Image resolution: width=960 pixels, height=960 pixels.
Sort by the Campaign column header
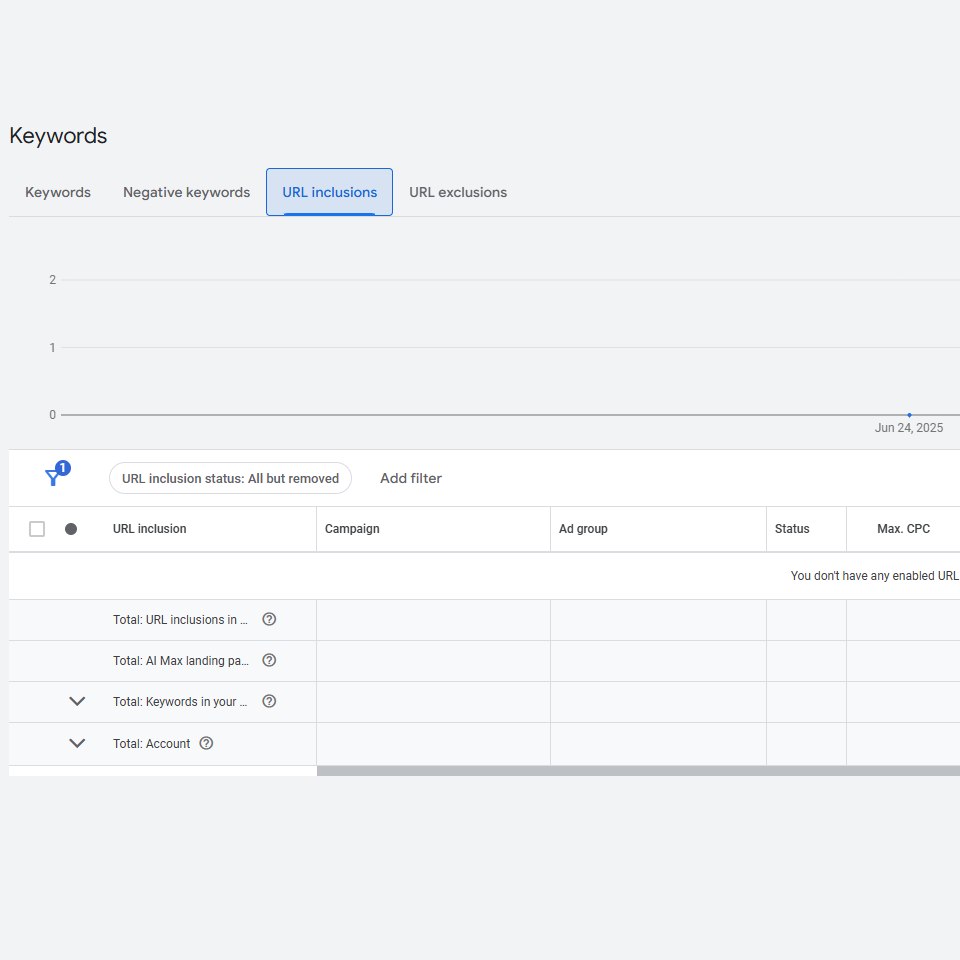coord(352,529)
